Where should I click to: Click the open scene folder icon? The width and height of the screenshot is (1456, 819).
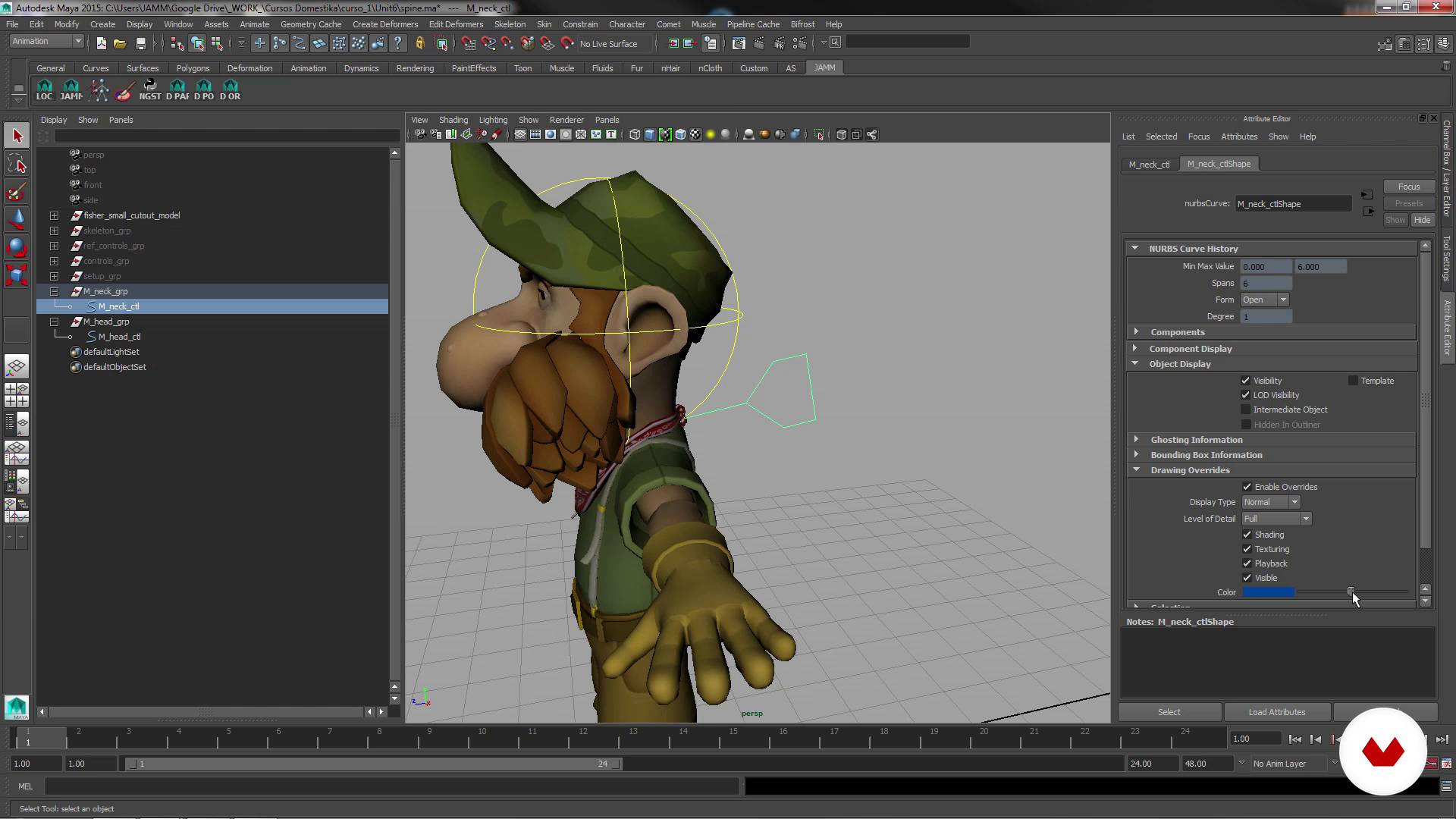[x=120, y=43]
